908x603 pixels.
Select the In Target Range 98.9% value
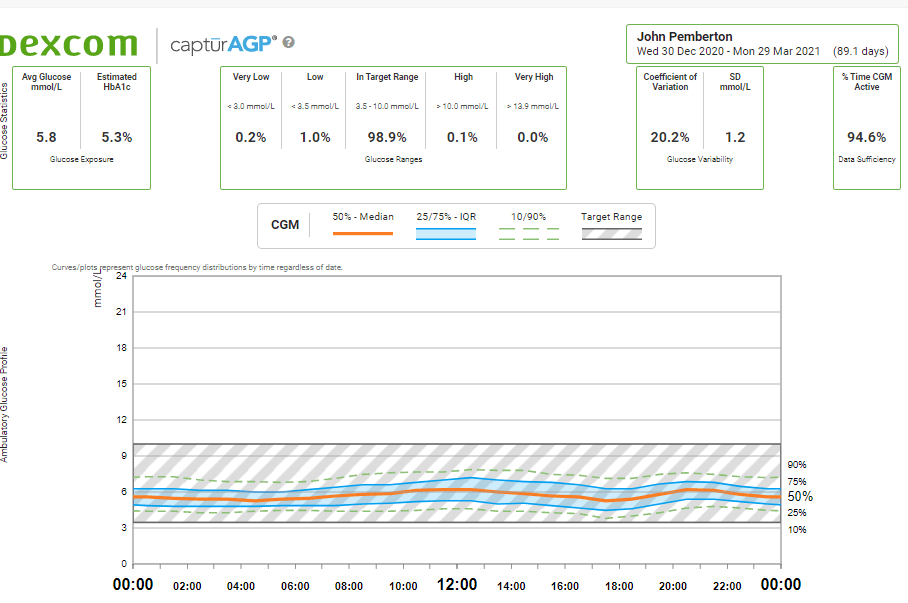coord(387,138)
